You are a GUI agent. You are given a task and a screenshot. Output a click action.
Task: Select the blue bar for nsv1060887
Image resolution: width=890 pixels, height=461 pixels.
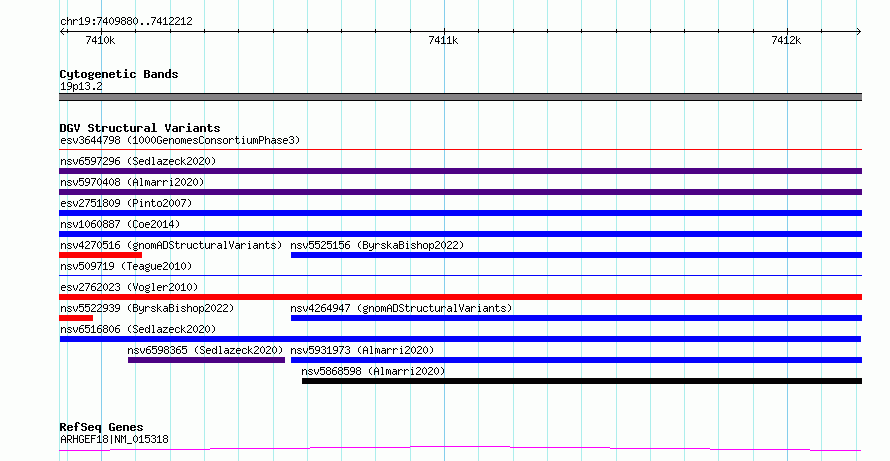[x=460, y=234]
